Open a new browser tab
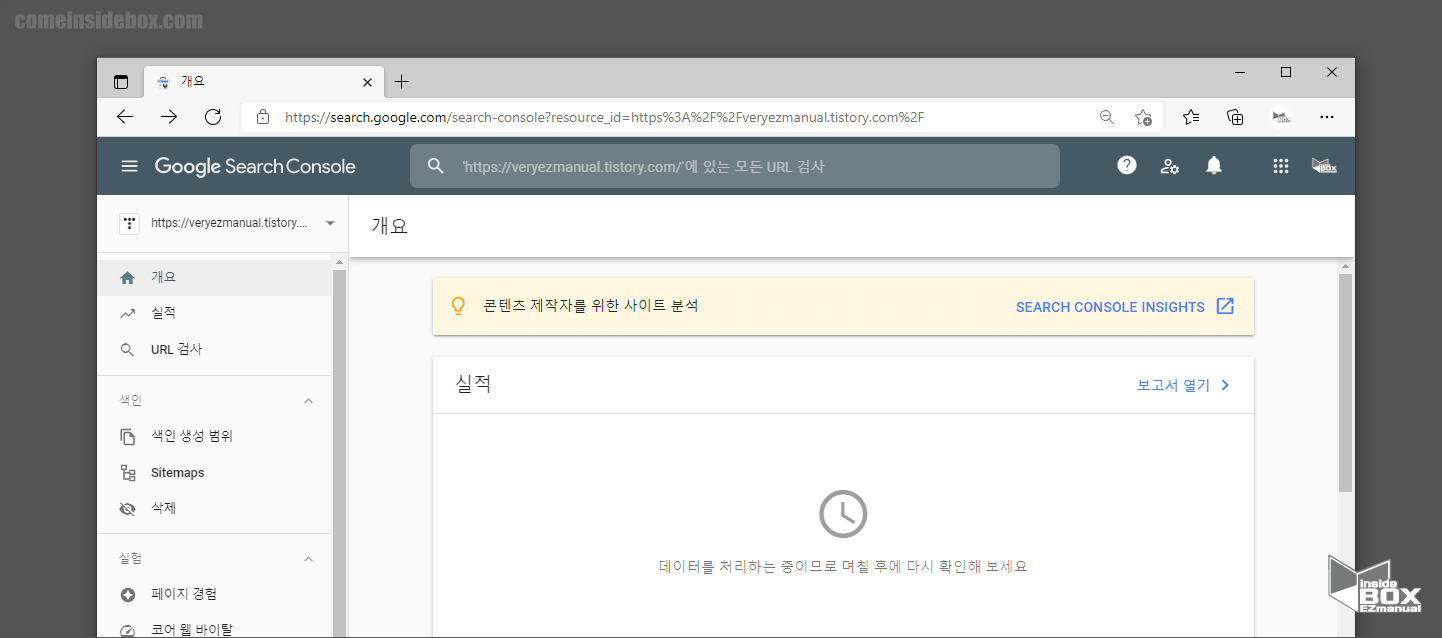This screenshot has height=638, width=1442. pos(401,82)
